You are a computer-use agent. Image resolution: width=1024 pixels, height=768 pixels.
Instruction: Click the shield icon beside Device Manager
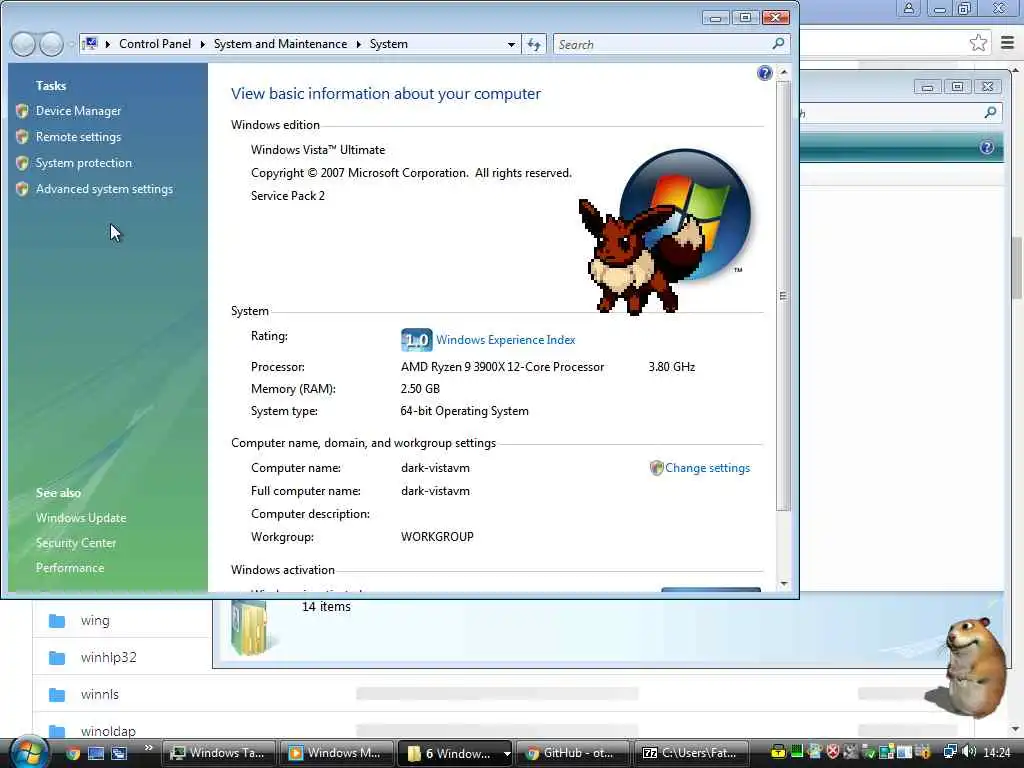click(22, 111)
